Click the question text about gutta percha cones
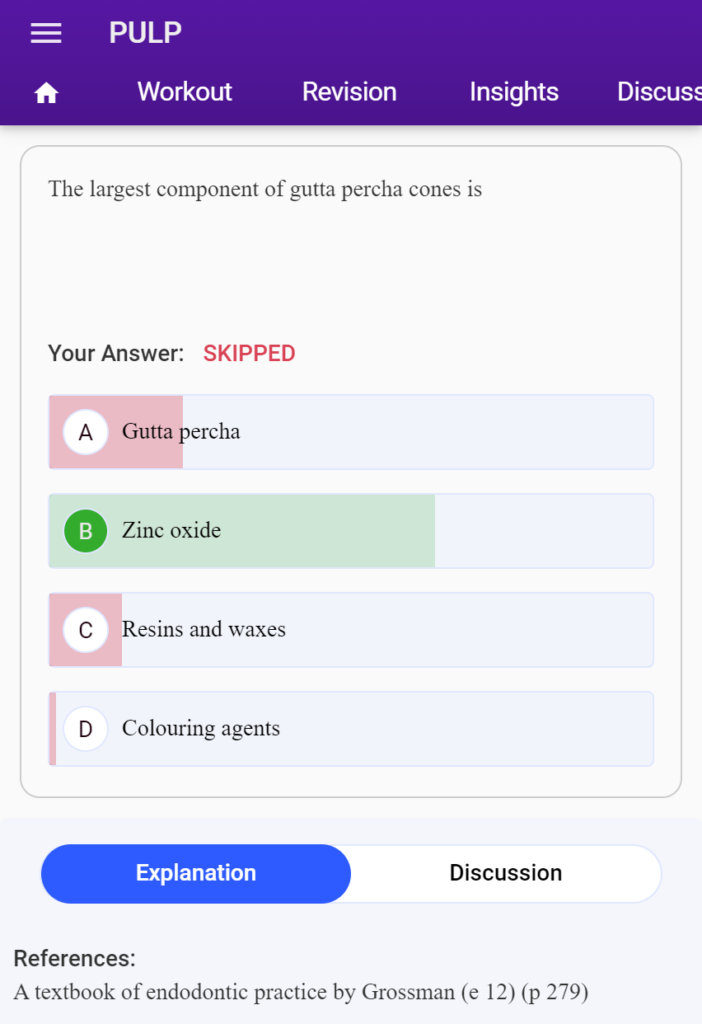This screenshot has width=702, height=1024. [265, 189]
